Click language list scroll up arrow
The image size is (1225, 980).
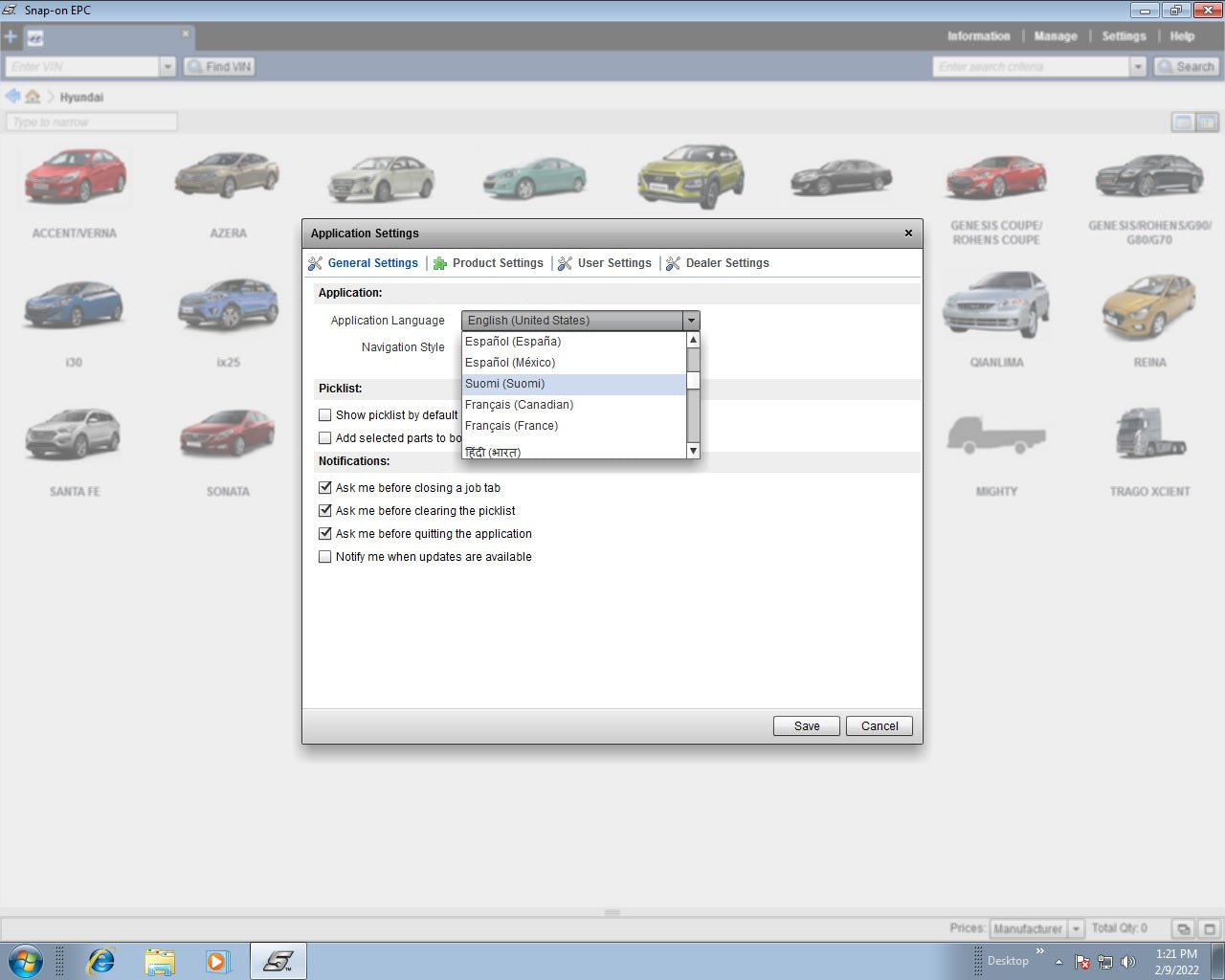click(x=693, y=340)
